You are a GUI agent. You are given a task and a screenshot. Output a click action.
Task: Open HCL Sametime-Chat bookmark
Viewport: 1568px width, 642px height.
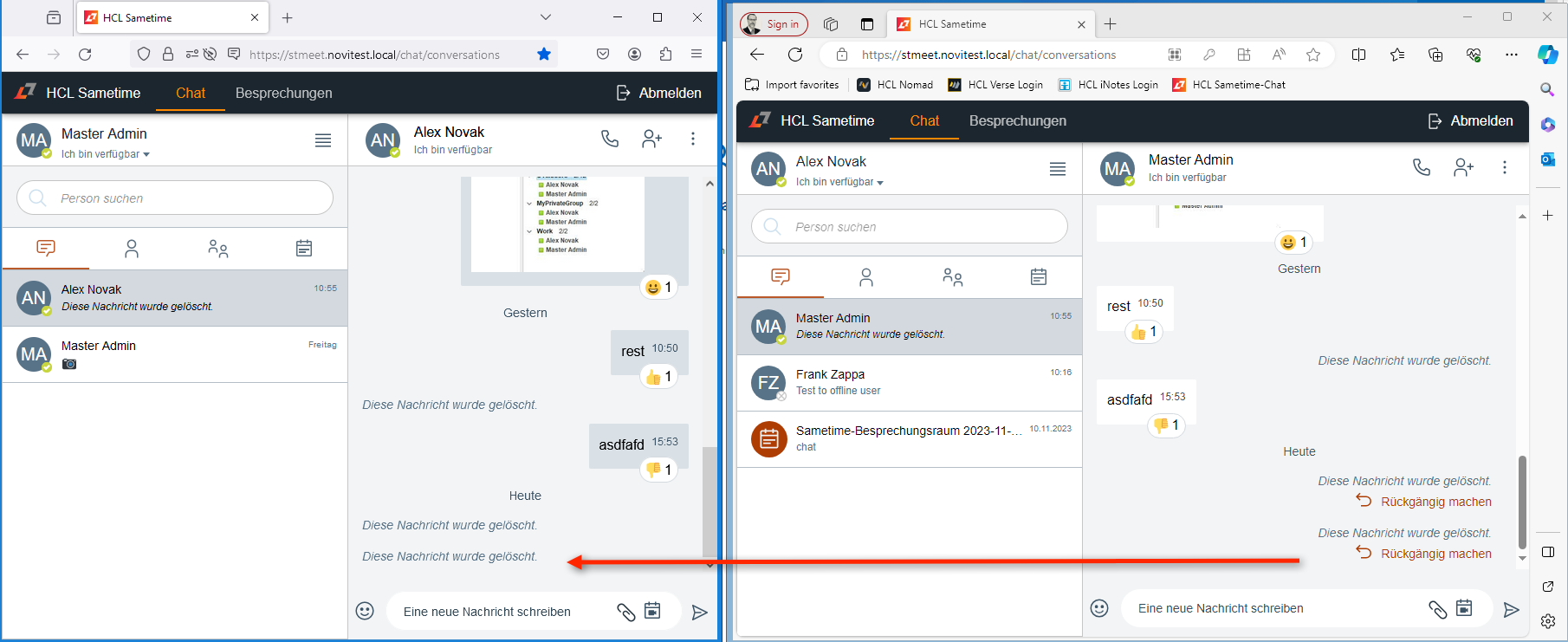click(1228, 84)
